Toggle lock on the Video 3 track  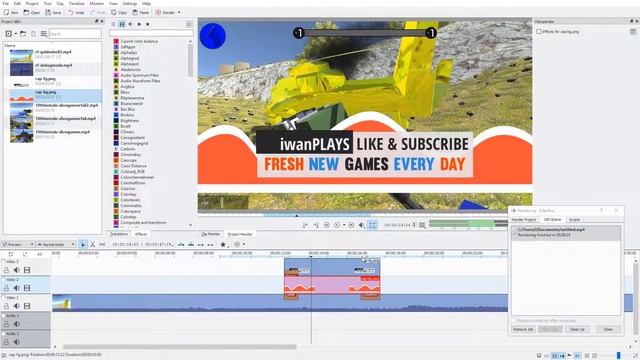click(6, 270)
